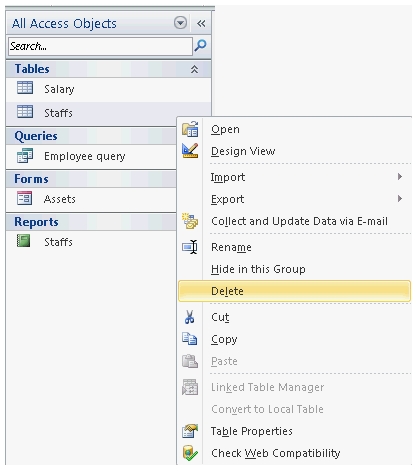Expand the Import submenu arrow
The height and width of the screenshot is (472, 418).
pyautogui.click(x=400, y=177)
